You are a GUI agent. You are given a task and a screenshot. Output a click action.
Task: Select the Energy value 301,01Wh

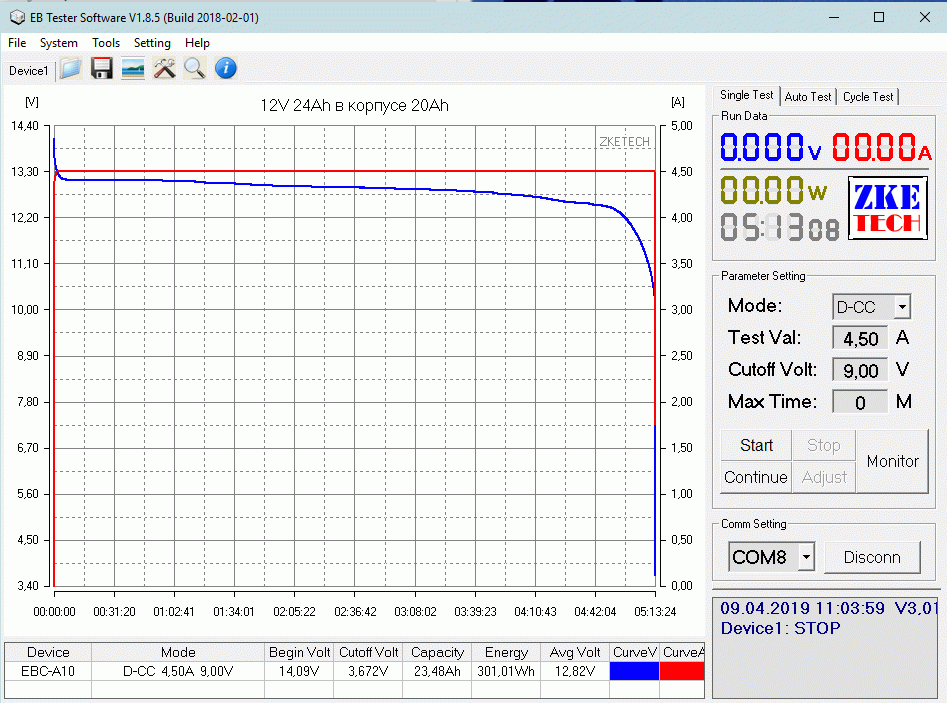[x=506, y=671]
